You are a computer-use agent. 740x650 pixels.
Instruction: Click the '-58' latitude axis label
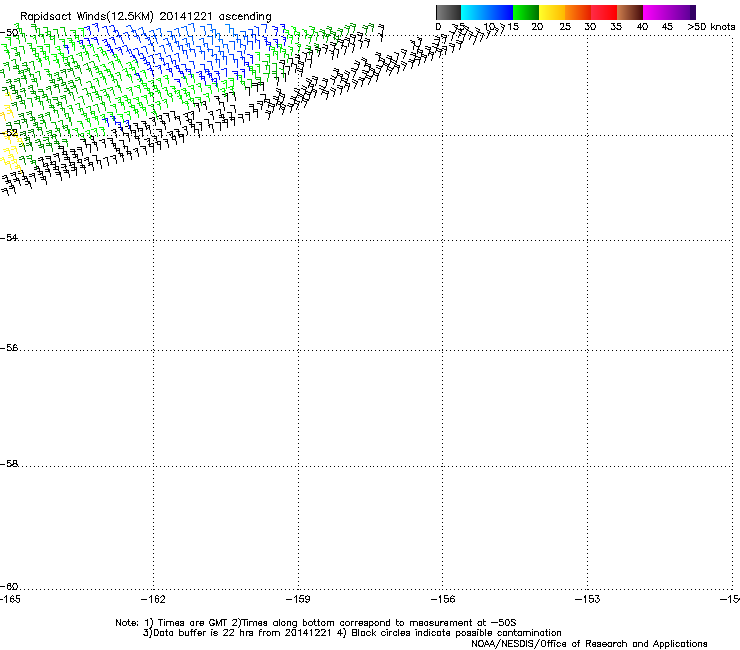[9, 464]
